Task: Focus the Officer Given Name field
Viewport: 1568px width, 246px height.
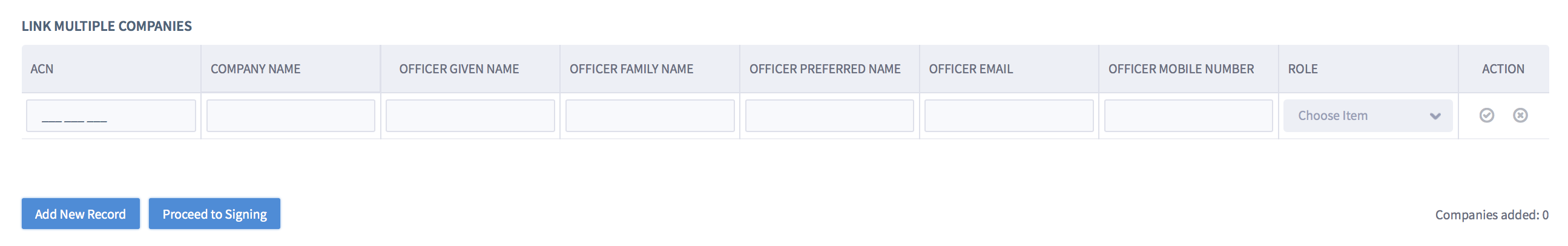Action: click(x=470, y=116)
